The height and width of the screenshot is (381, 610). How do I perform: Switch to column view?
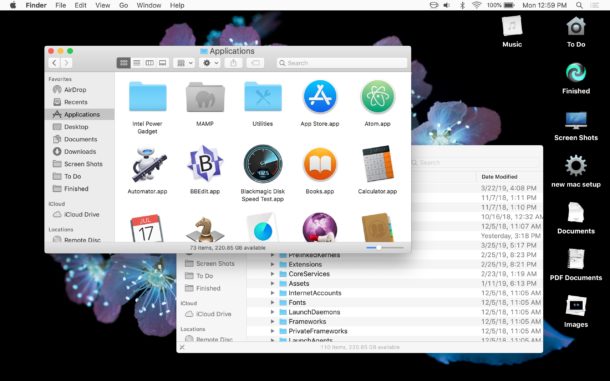click(x=149, y=63)
